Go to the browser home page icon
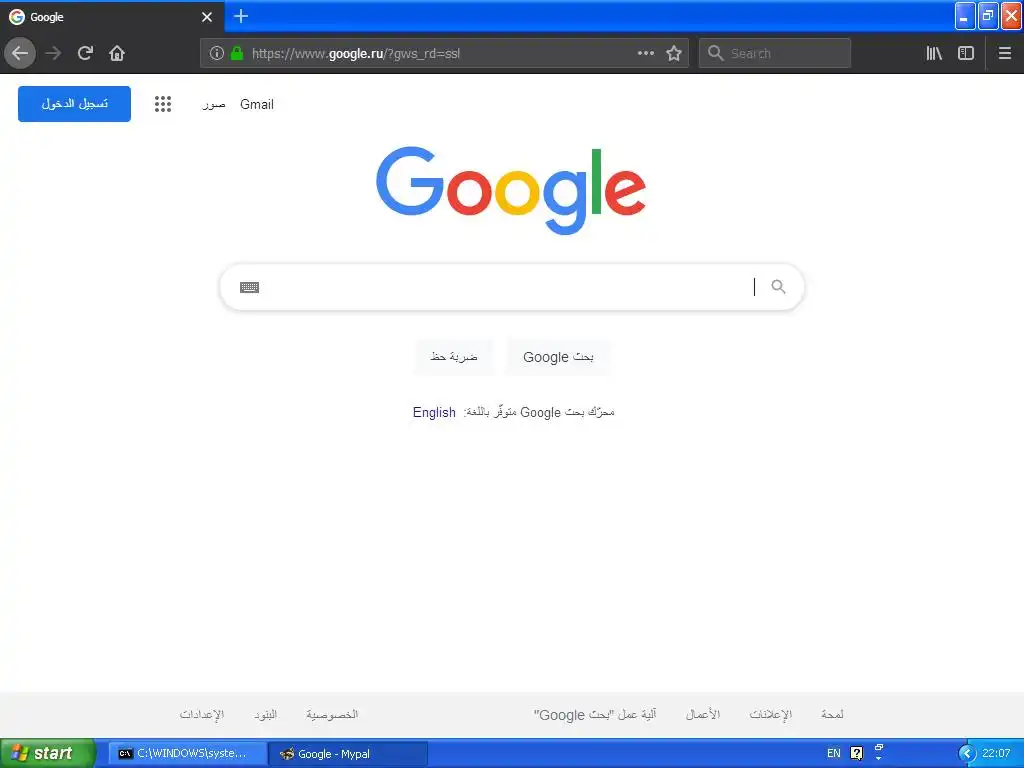1024x768 pixels. (x=117, y=53)
